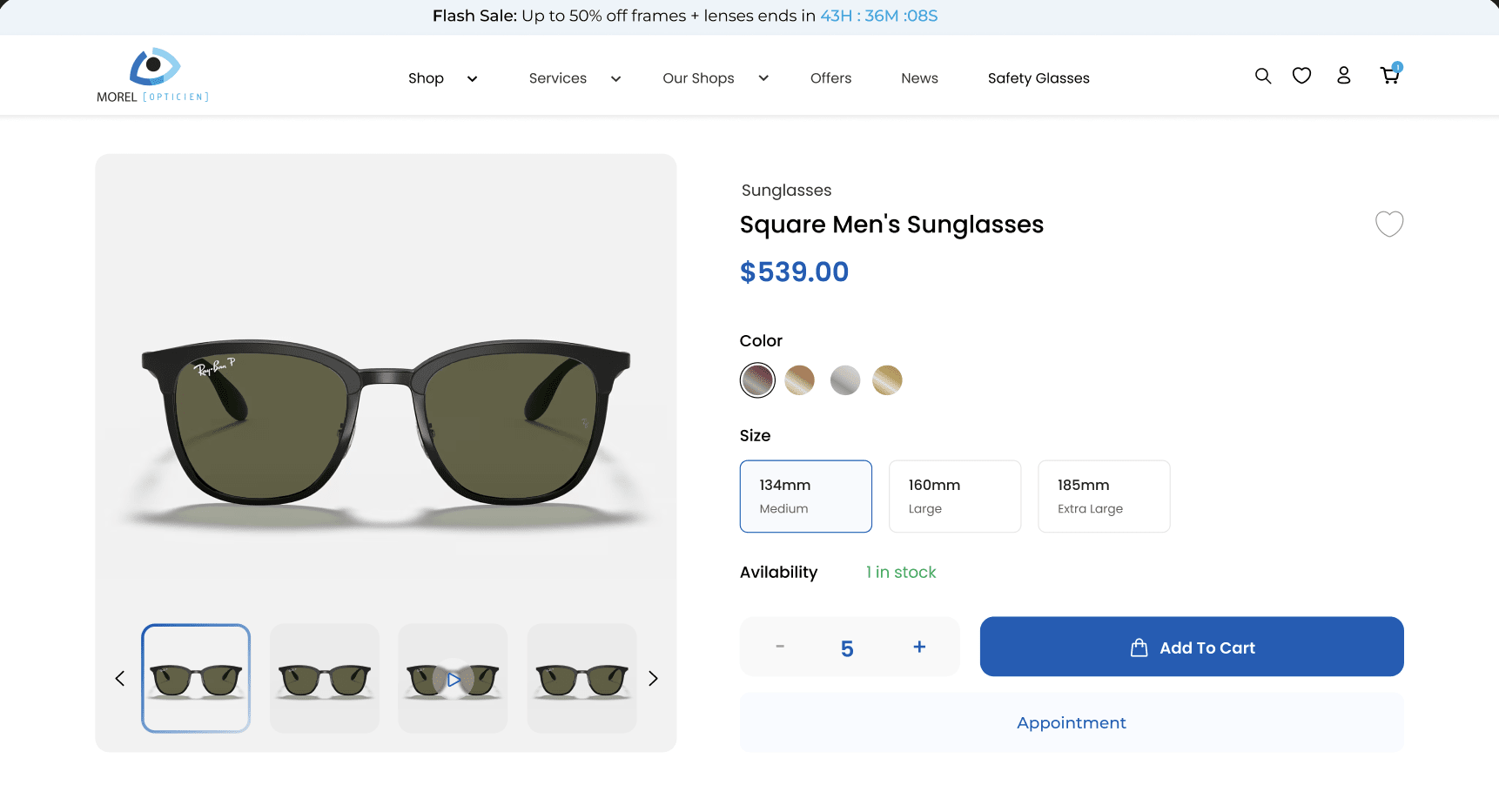Show previous thumbnails with left arrow
Screen dimensions: 1499x812
click(x=120, y=678)
